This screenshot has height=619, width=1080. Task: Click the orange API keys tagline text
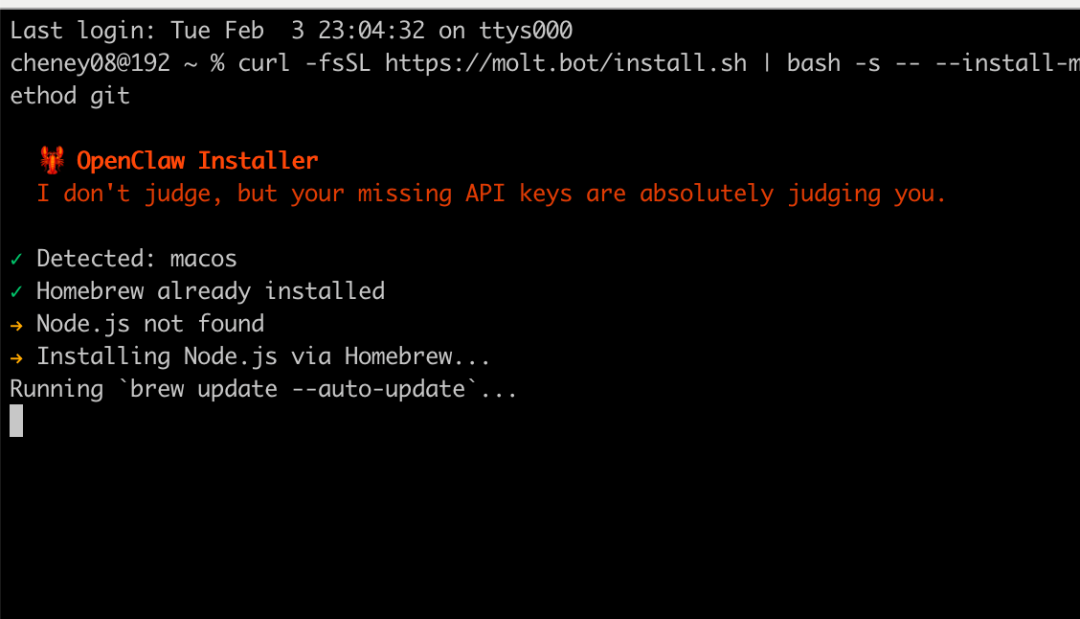[x=491, y=193]
